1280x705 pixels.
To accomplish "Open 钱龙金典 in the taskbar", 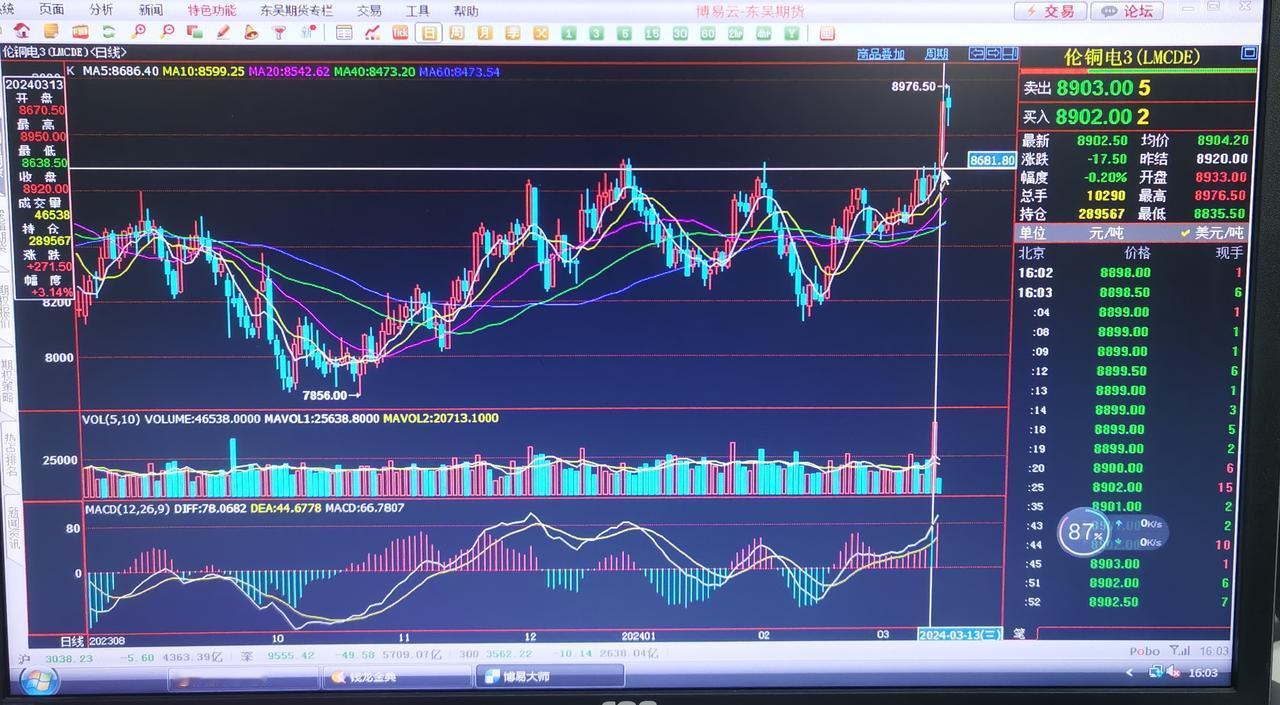I will tap(396, 677).
